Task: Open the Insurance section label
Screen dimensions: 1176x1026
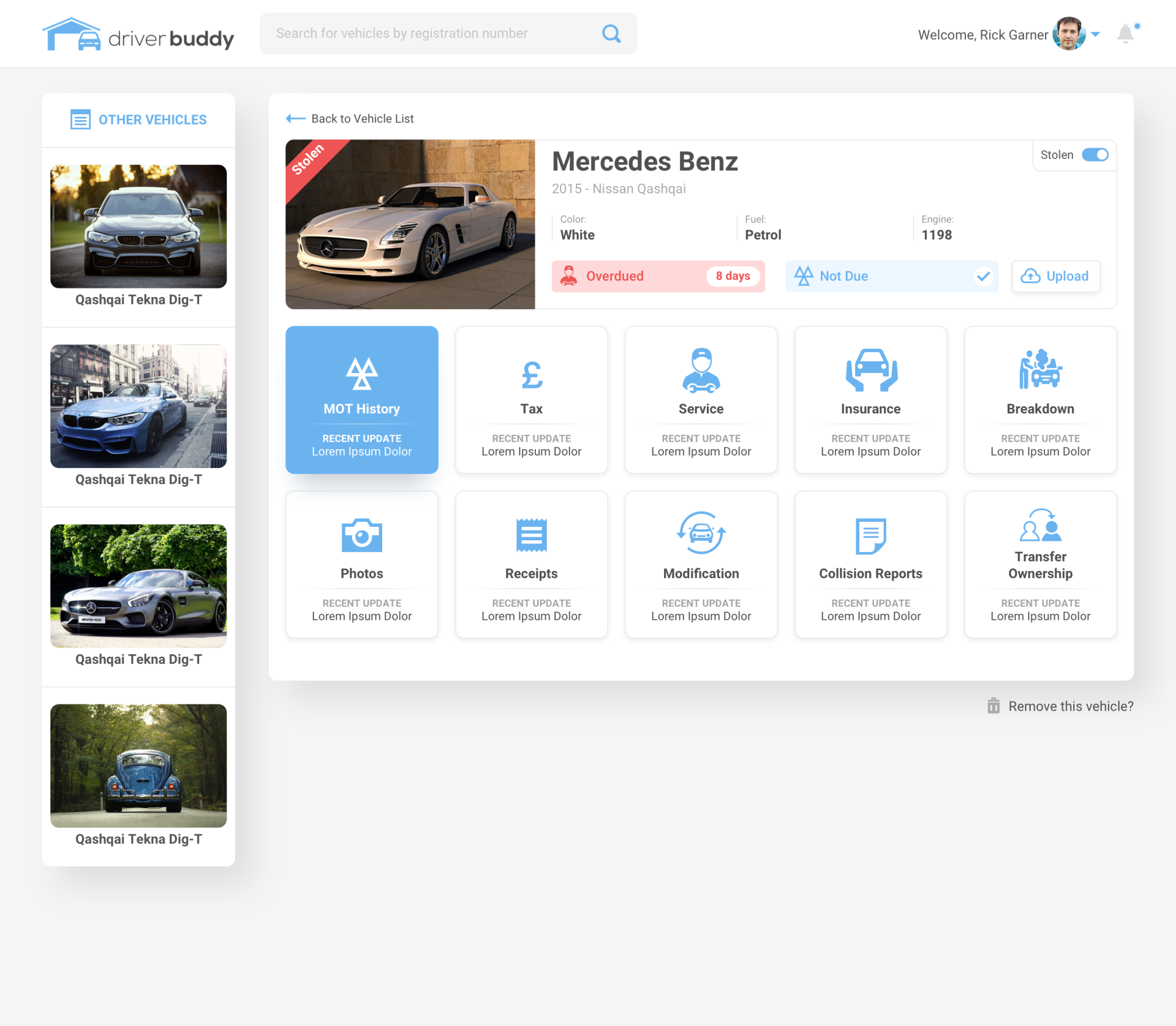Action: pyautogui.click(x=871, y=409)
